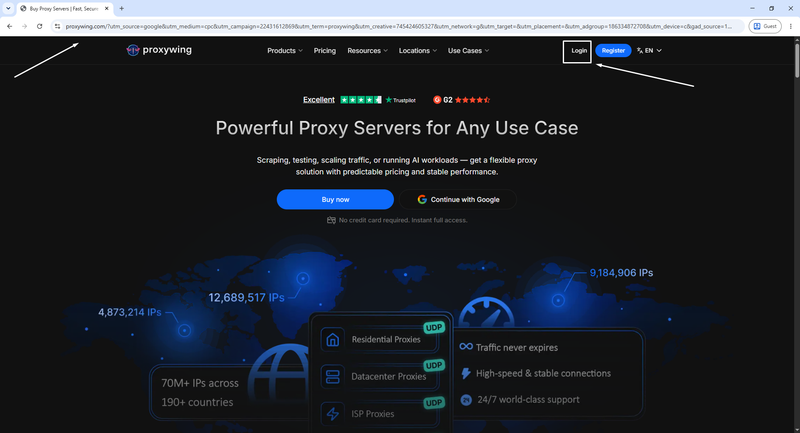800x433 pixels.
Task: Click No credit card required text
Action: (403, 220)
